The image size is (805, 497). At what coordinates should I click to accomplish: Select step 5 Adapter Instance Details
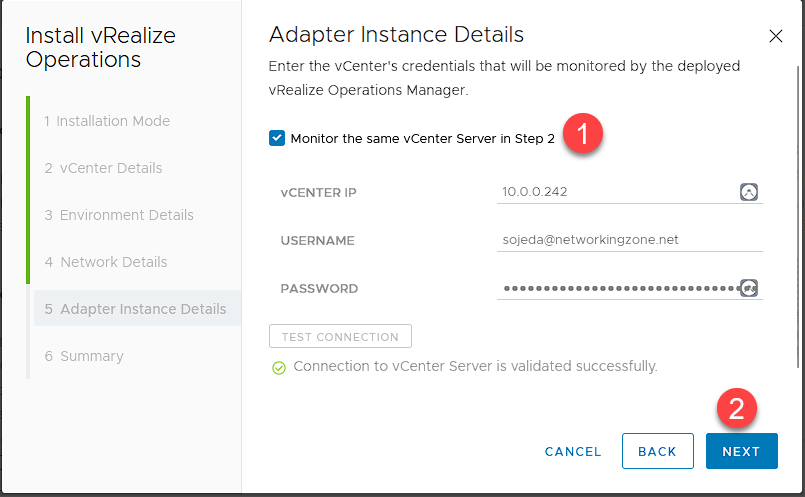[x=135, y=309]
